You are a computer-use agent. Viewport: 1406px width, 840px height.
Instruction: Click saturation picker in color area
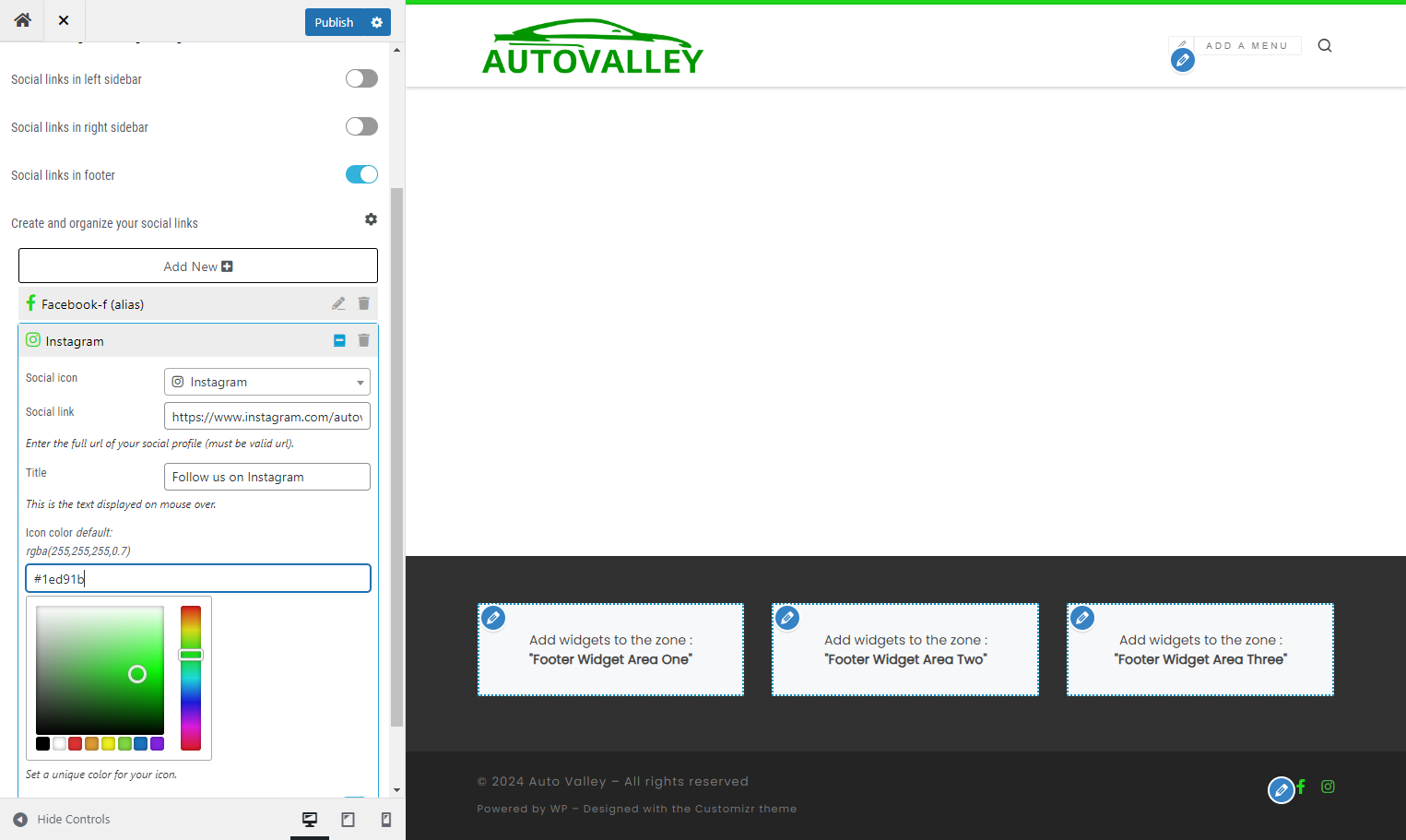[x=137, y=674]
